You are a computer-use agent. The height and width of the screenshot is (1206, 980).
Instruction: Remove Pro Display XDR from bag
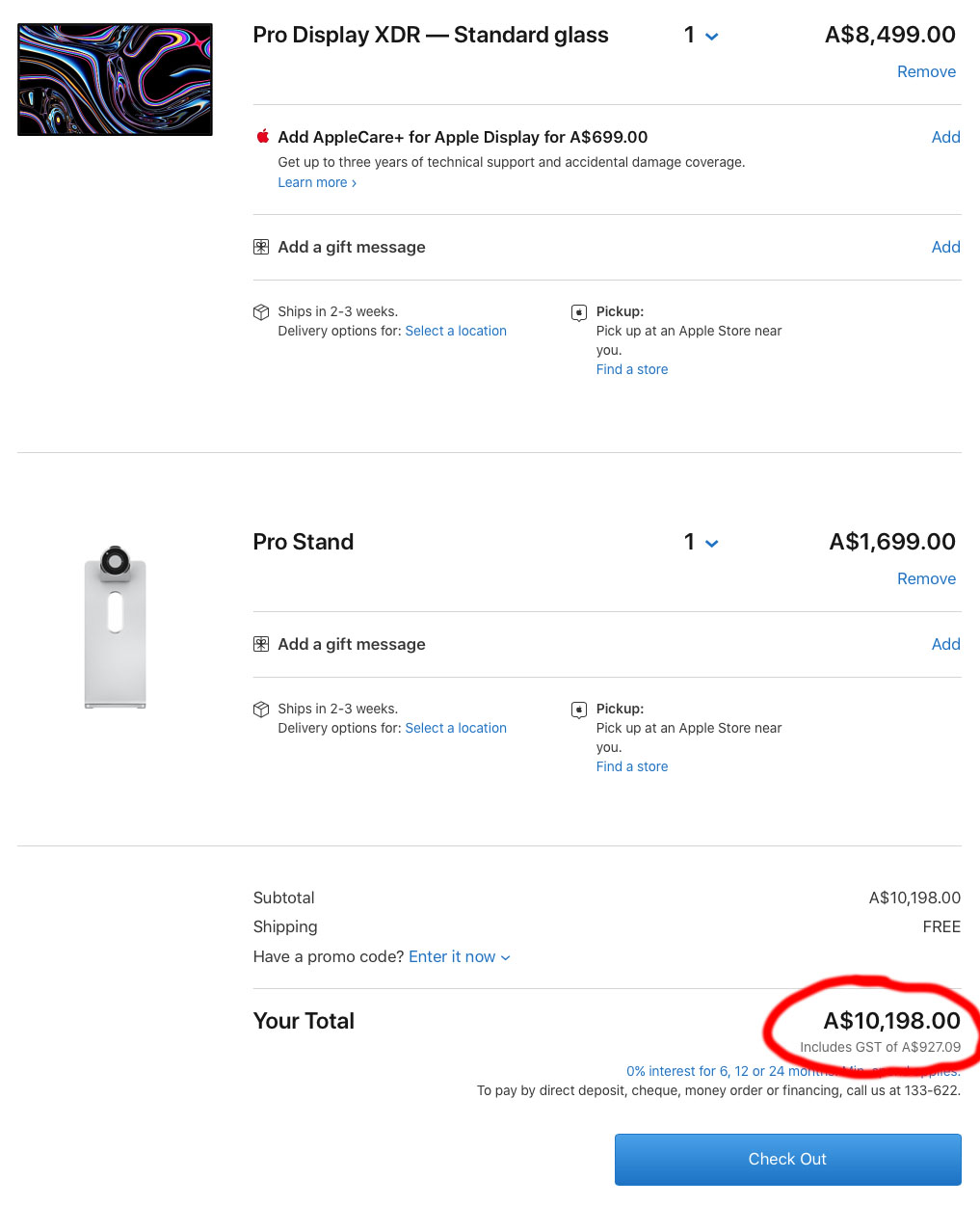(x=926, y=71)
